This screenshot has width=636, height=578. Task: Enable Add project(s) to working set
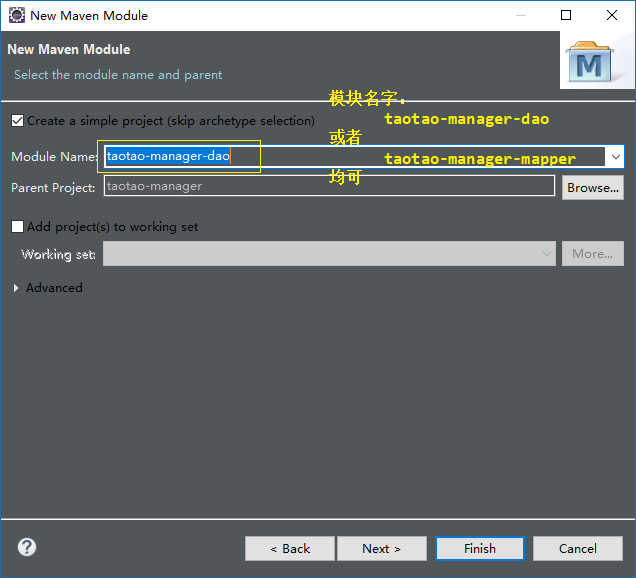coord(17,226)
